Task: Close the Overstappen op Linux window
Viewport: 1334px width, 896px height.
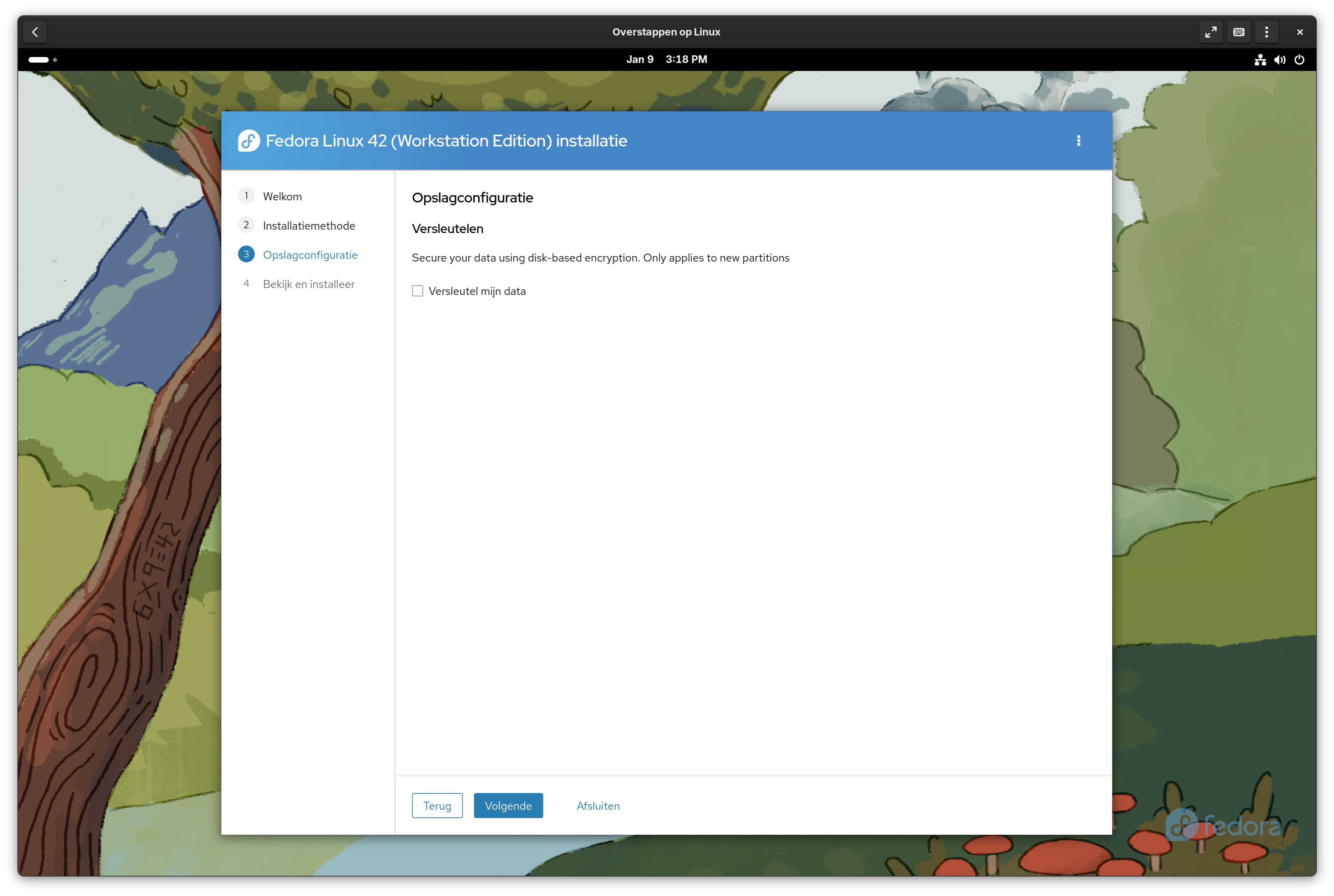Action: coord(1300,32)
